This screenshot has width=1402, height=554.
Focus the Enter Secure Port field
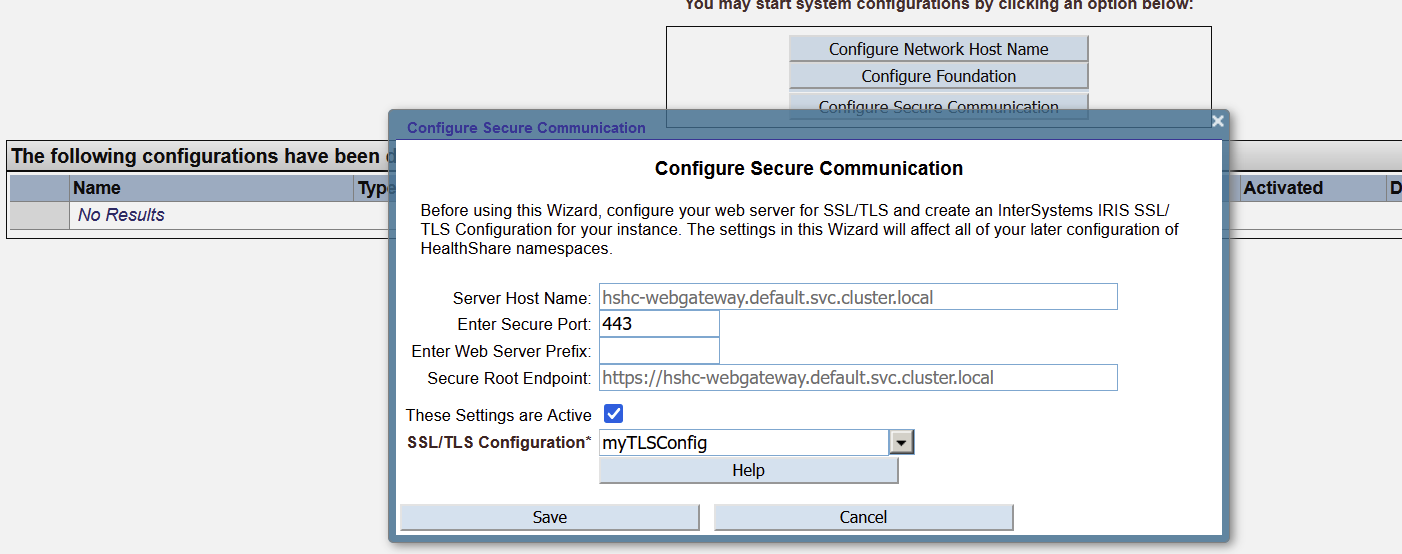pos(659,324)
